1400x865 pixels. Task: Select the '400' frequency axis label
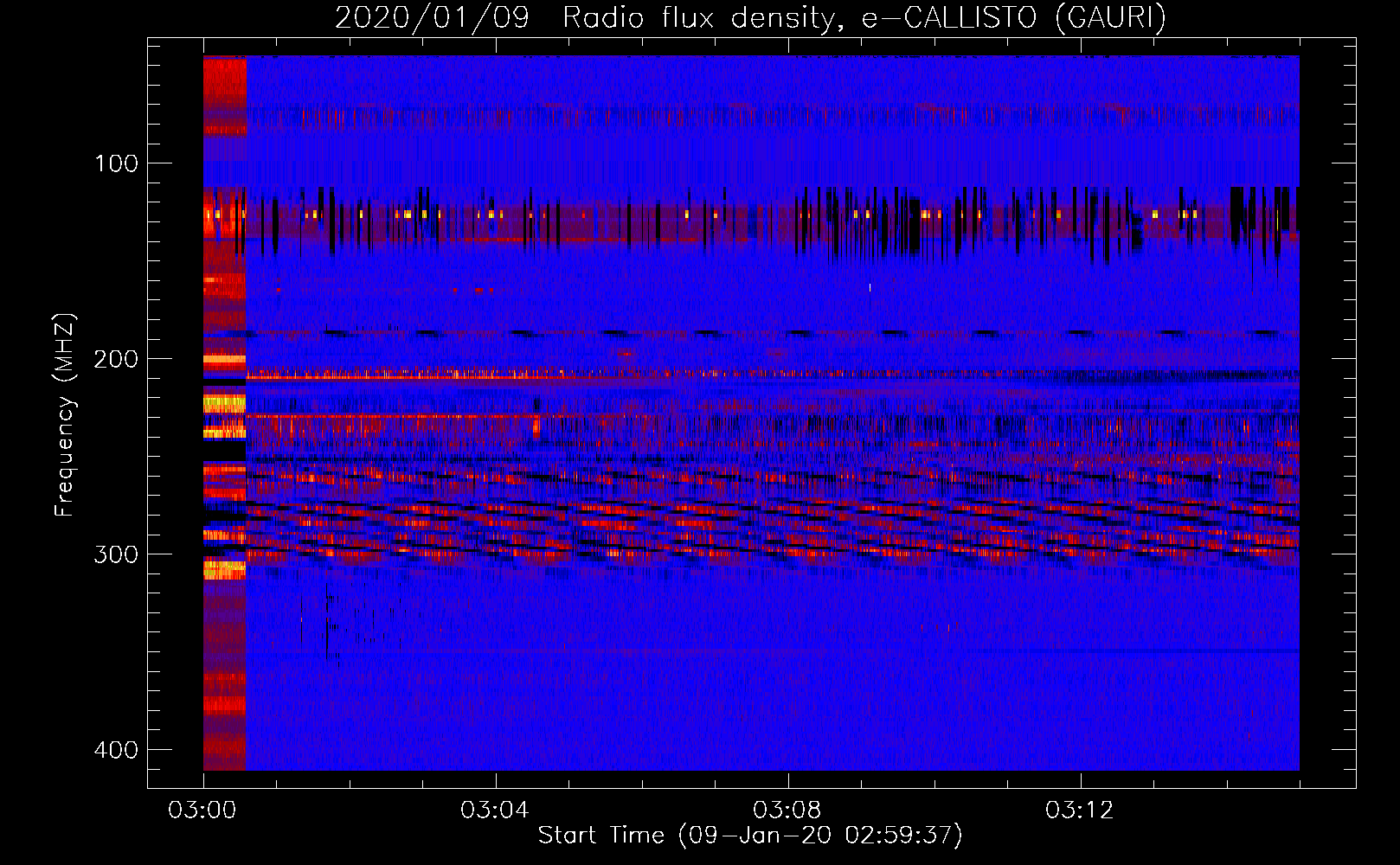116,750
